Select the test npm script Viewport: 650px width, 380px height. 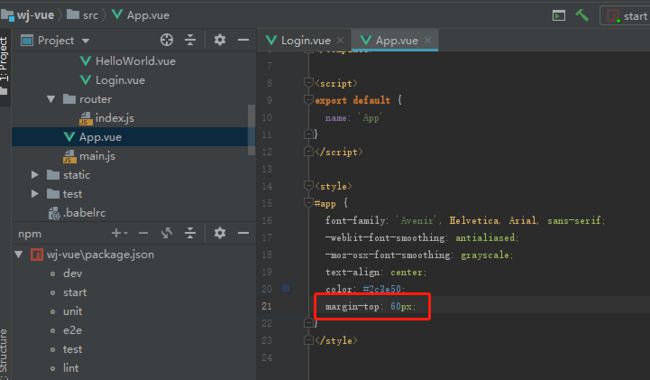click(x=73, y=349)
